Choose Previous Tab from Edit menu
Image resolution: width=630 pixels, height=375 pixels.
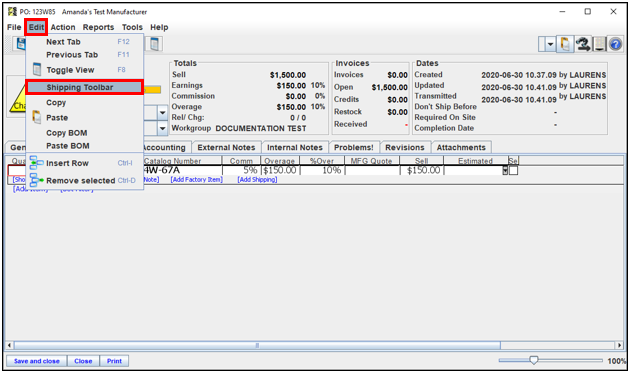(84, 55)
